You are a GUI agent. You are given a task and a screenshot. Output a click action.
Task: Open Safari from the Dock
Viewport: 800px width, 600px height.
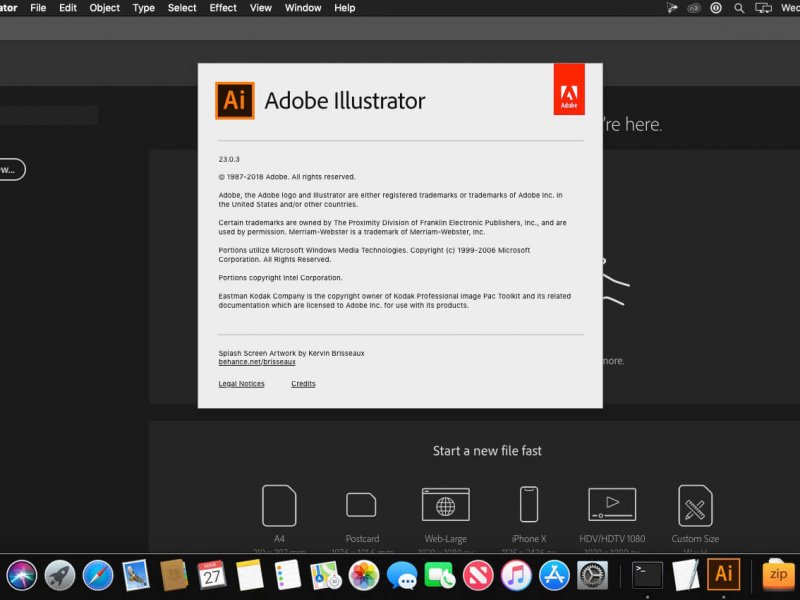[x=97, y=575]
